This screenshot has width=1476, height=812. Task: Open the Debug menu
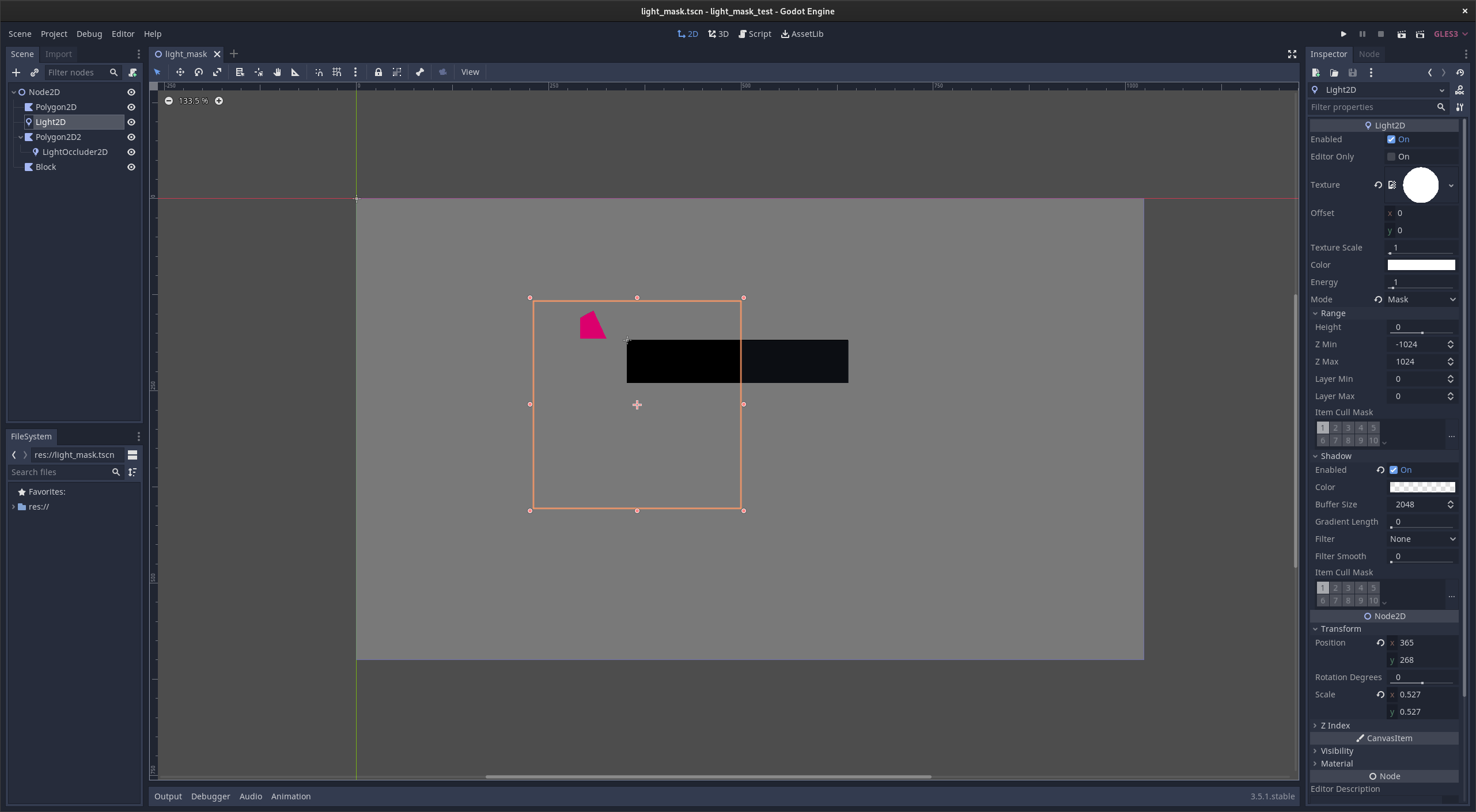89,34
